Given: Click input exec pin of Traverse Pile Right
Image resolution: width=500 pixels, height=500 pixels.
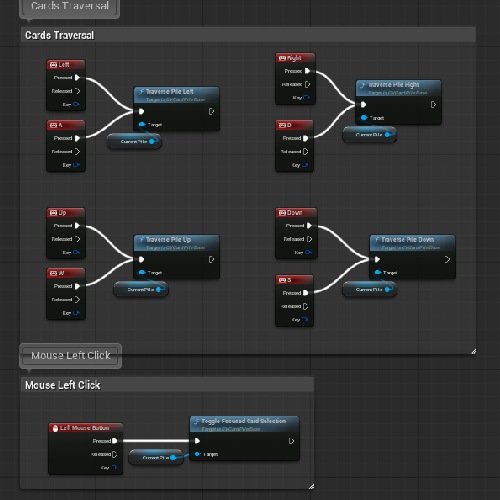Looking at the screenshot, I should 363,105.
